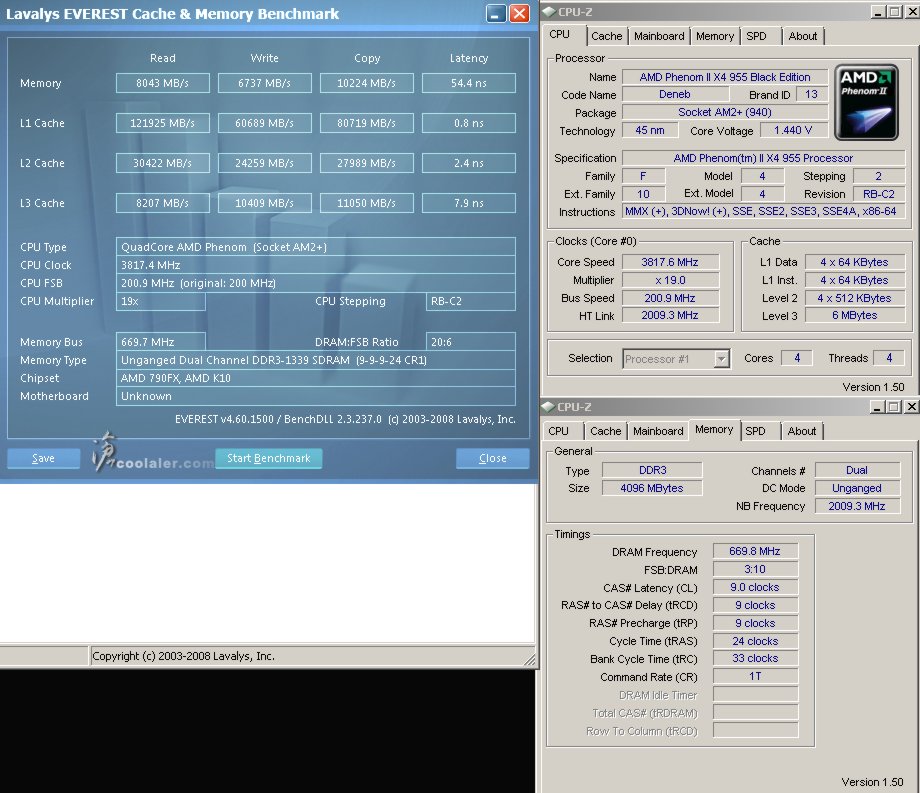Click Code Name field Deneb

coord(674,94)
